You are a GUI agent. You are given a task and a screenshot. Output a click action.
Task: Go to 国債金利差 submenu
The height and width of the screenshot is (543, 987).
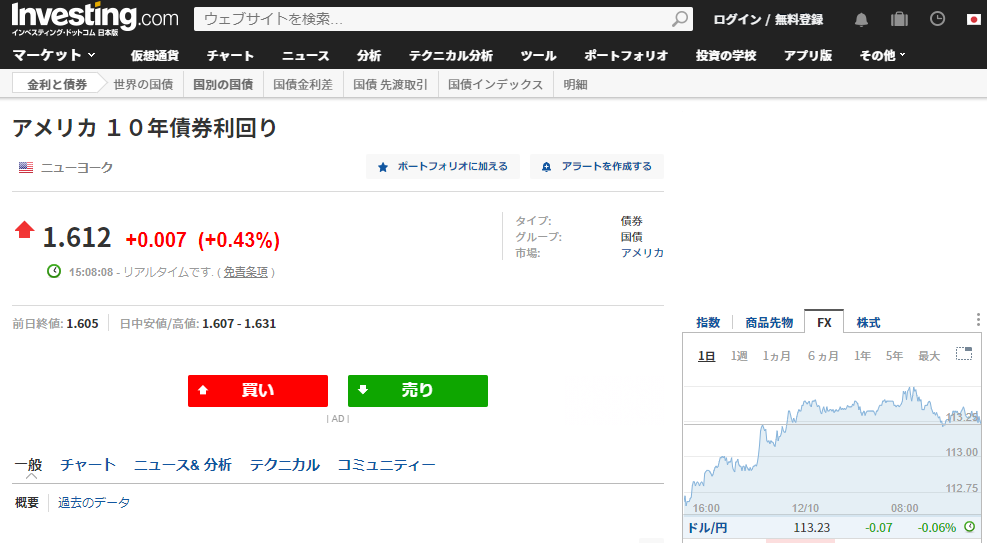tap(303, 84)
